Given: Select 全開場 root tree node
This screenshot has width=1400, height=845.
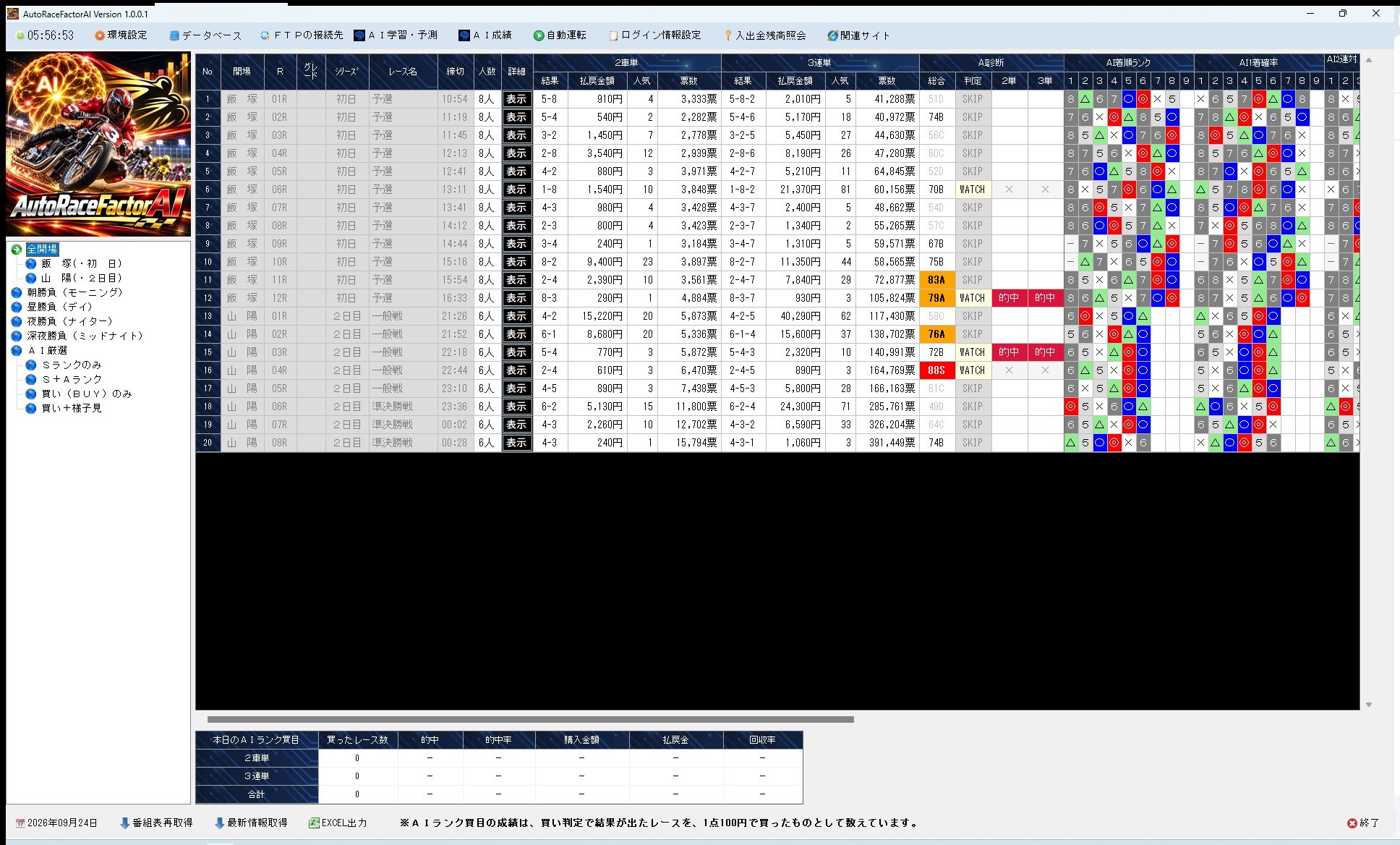Looking at the screenshot, I should click(x=42, y=249).
